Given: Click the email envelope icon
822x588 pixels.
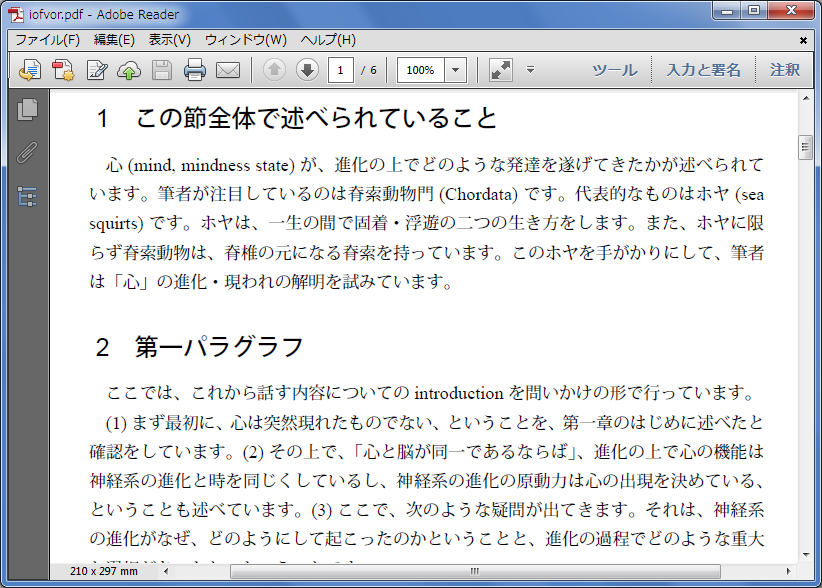Looking at the screenshot, I should point(228,70).
